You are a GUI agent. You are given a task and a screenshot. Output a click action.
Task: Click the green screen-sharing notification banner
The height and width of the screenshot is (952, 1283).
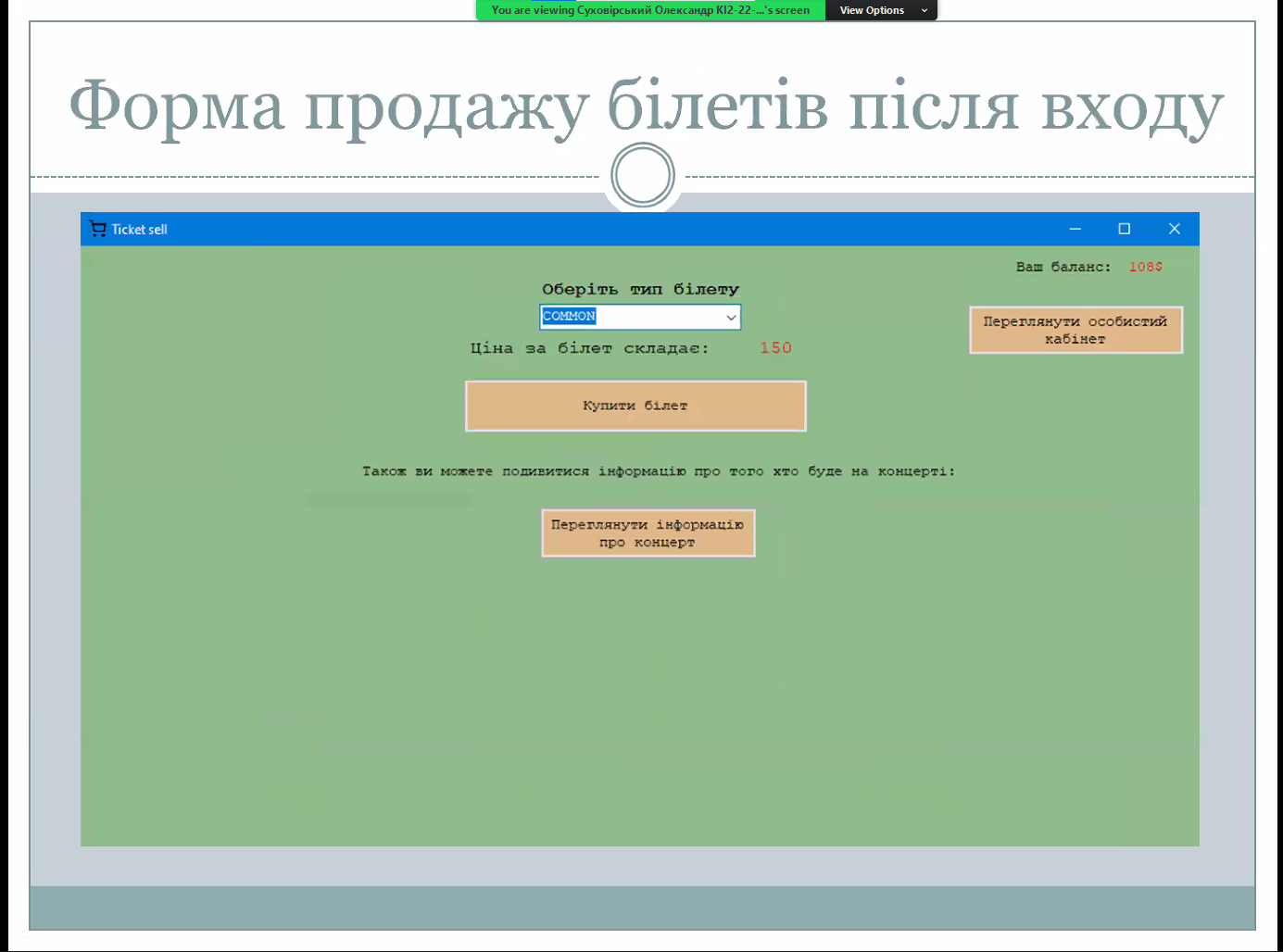(x=649, y=10)
